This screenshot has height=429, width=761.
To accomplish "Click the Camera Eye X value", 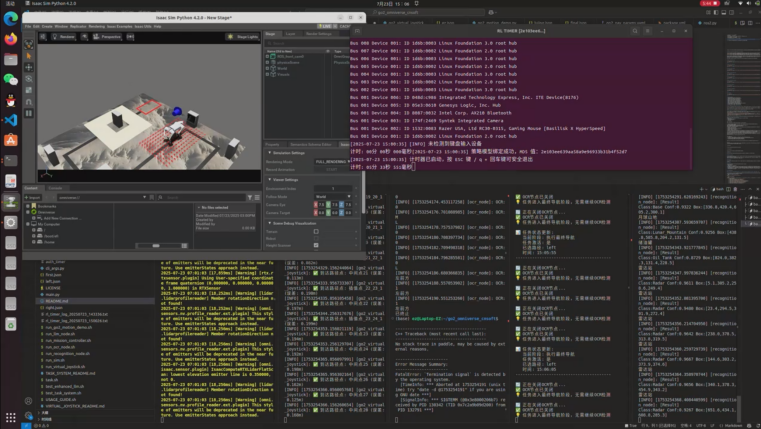I will click(x=319, y=205).
